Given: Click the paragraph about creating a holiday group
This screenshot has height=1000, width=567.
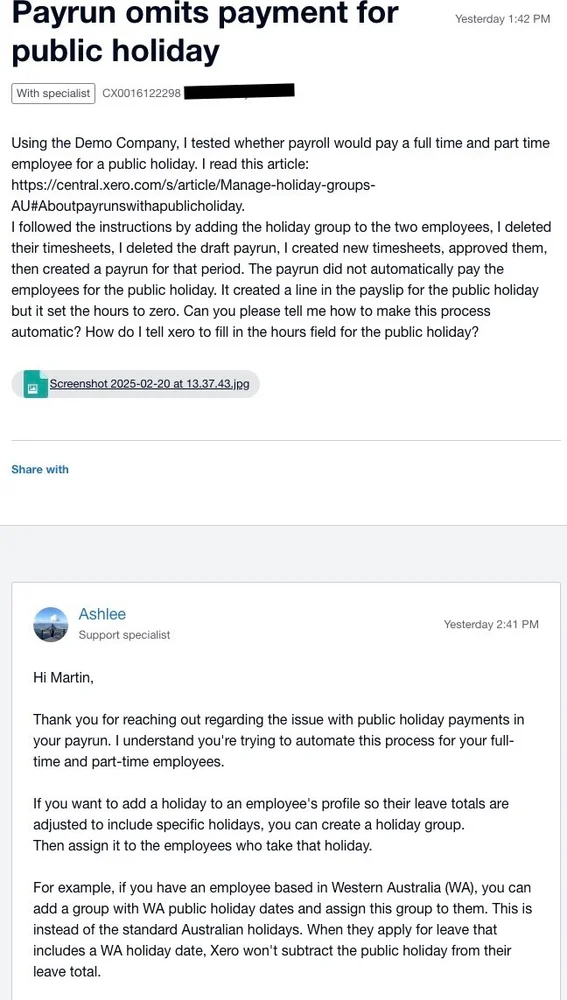Looking at the screenshot, I should [x=271, y=825].
